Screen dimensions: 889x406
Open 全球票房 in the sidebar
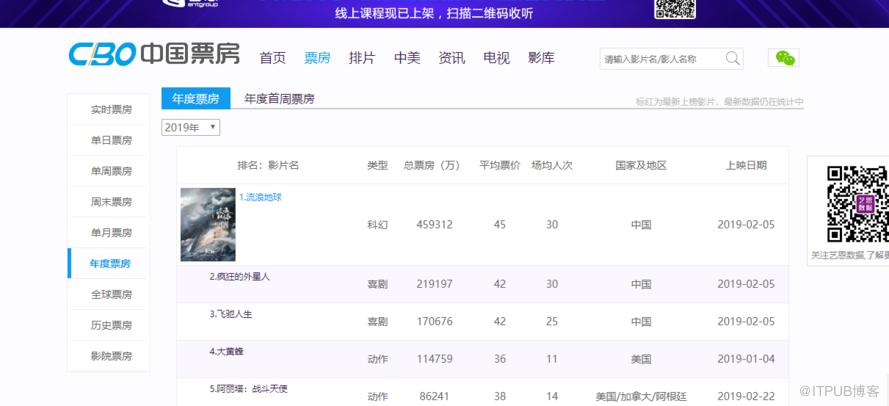111,294
